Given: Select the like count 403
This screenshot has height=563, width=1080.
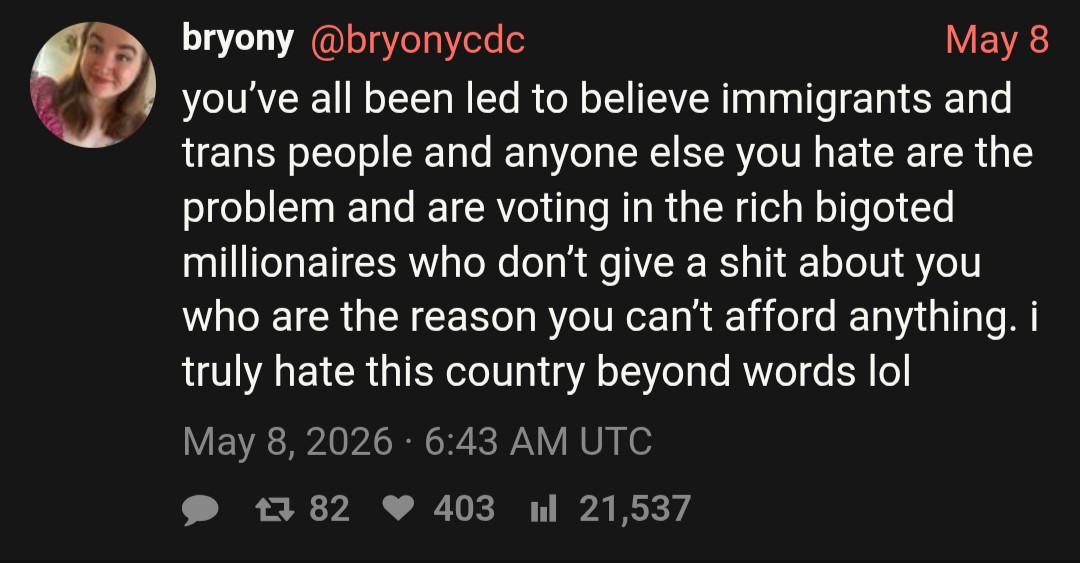Looking at the screenshot, I should (464, 509).
